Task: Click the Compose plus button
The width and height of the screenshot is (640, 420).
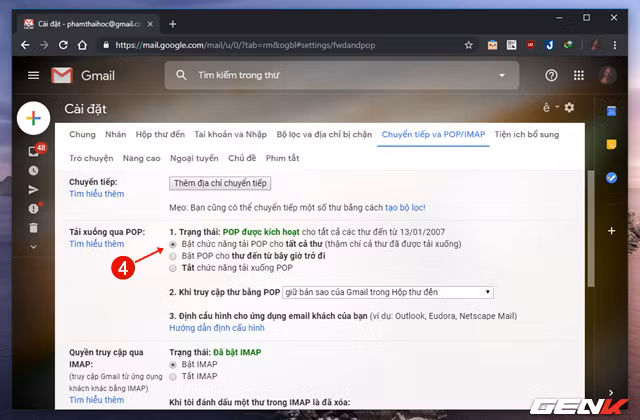Action: (33, 118)
